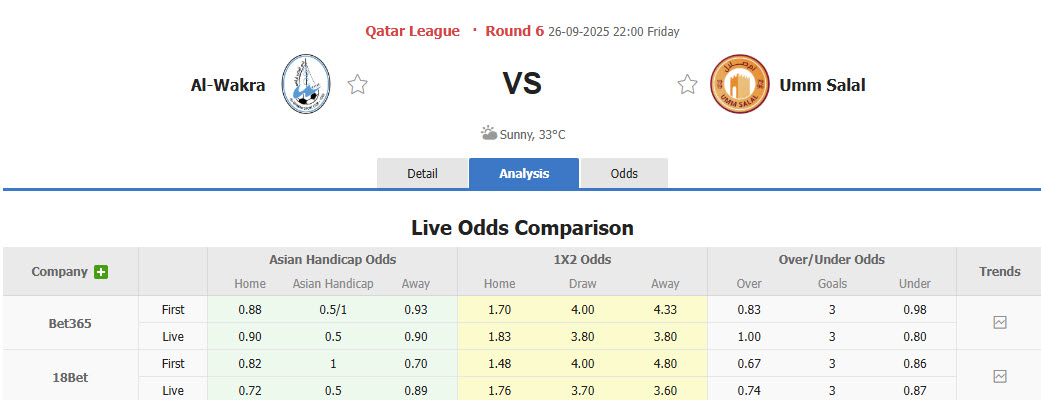Select the Analysis tab
The width and height of the screenshot is (1041, 400).
[x=524, y=173]
